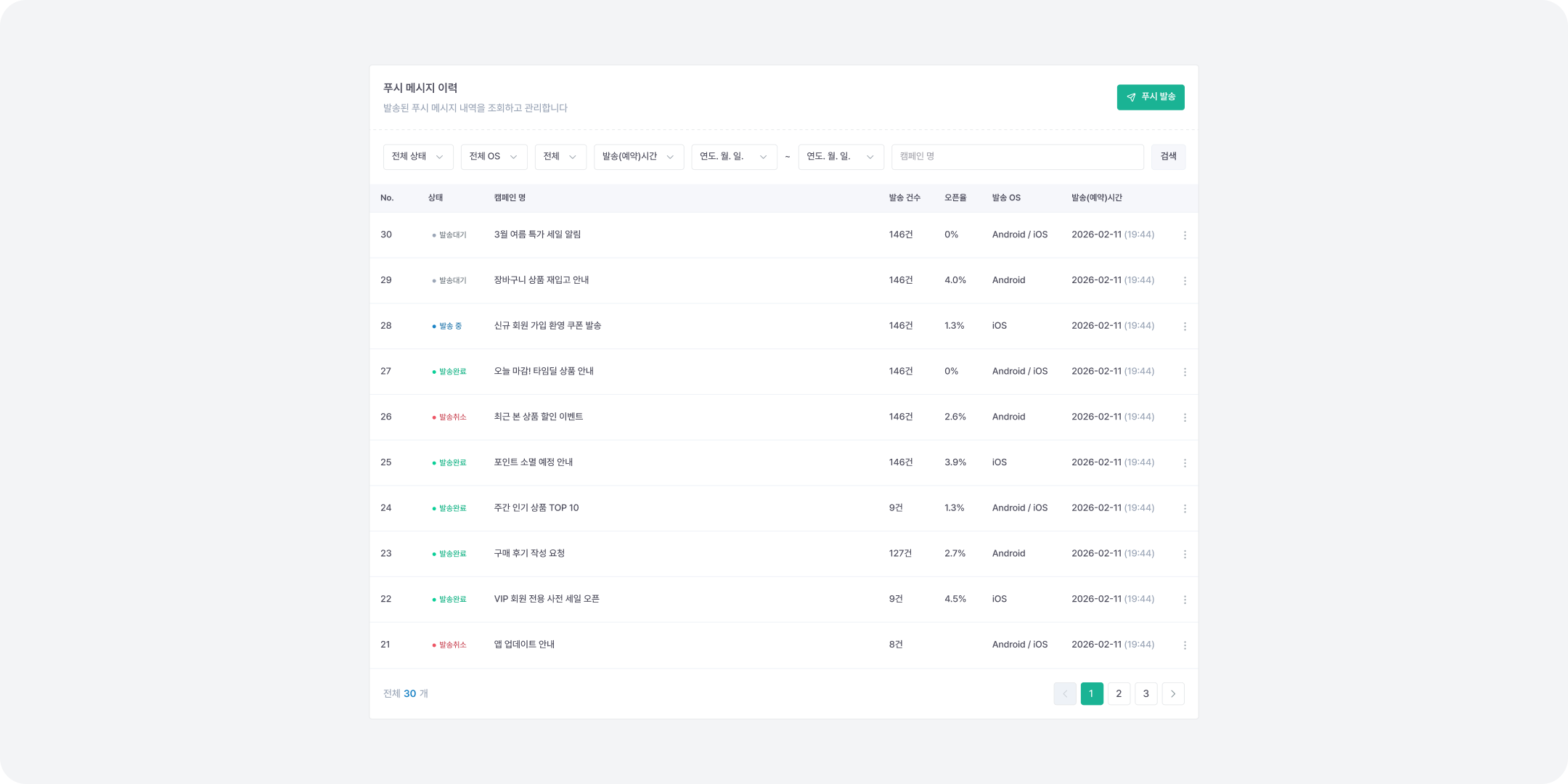The image size is (1568, 784).
Task: Click the 3.9% open rate cell
Action: point(955,462)
